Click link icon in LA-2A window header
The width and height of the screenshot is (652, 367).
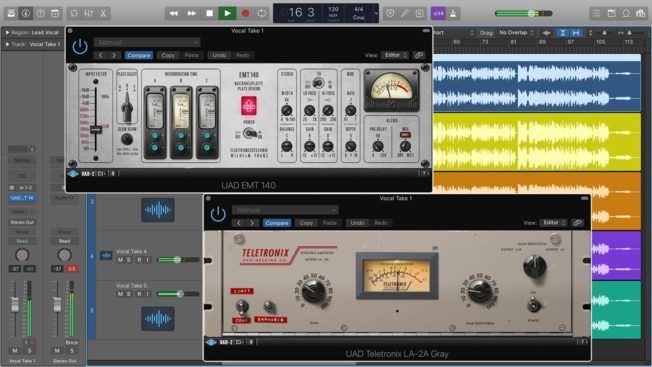pos(578,223)
